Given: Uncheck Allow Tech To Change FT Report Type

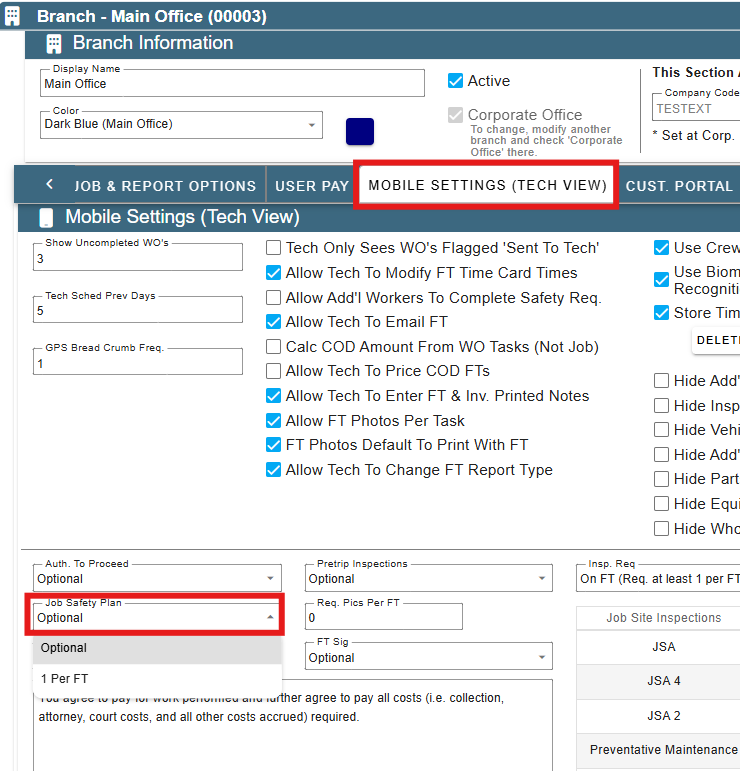Looking at the screenshot, I should 273,470.
